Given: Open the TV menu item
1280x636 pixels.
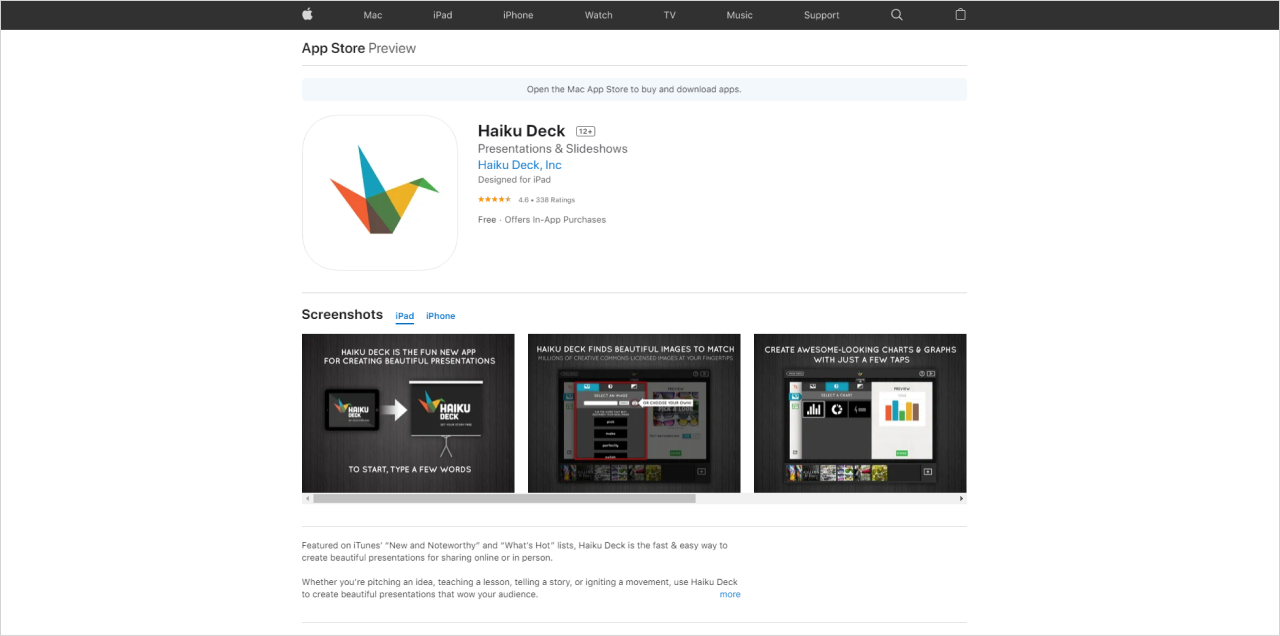Looking at the screenshot, I should click(670, 15).
